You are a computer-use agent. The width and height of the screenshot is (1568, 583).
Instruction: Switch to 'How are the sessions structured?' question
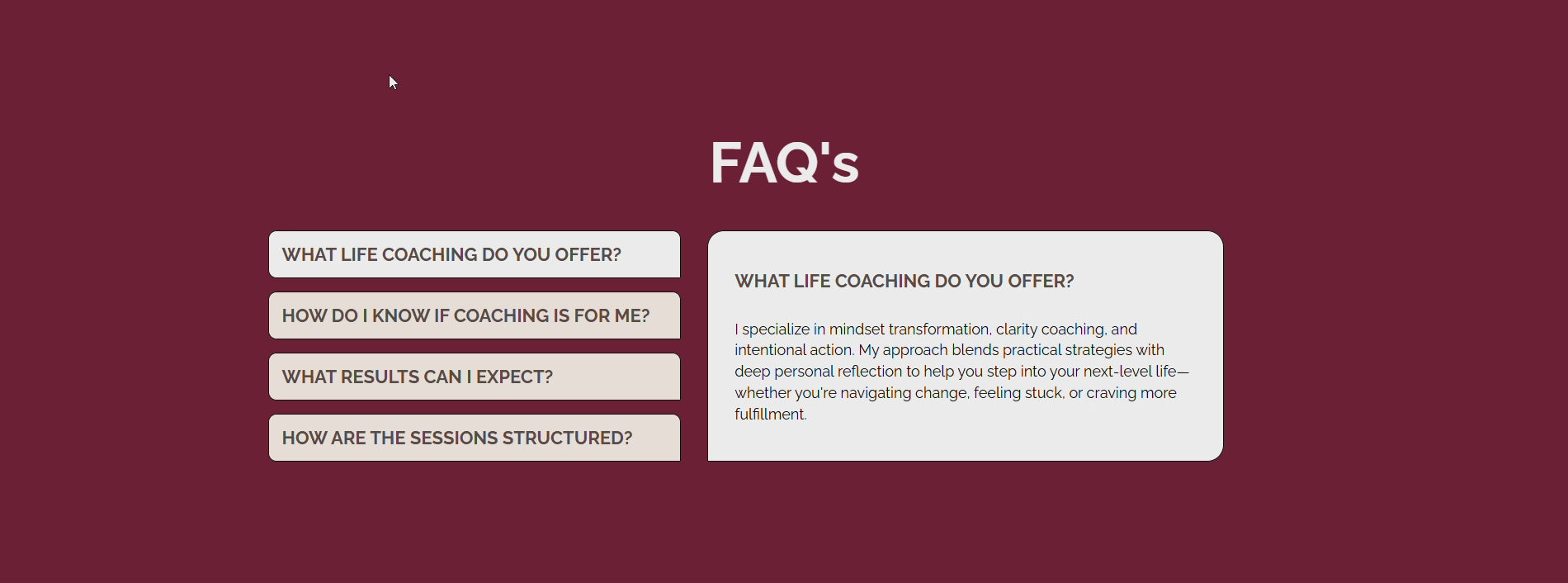[475, 438]
